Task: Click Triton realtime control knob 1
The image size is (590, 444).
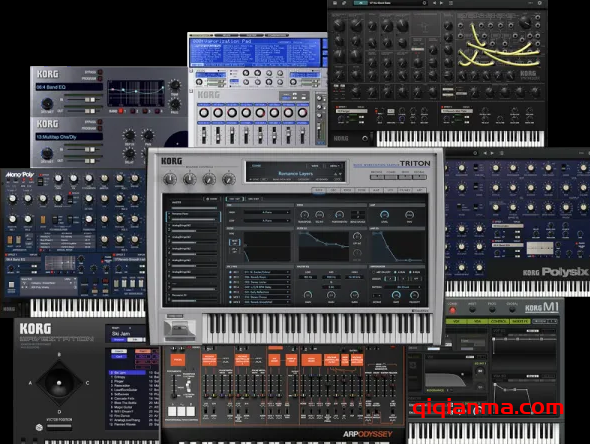Action: pyautogui.click(x=170, y=179)
